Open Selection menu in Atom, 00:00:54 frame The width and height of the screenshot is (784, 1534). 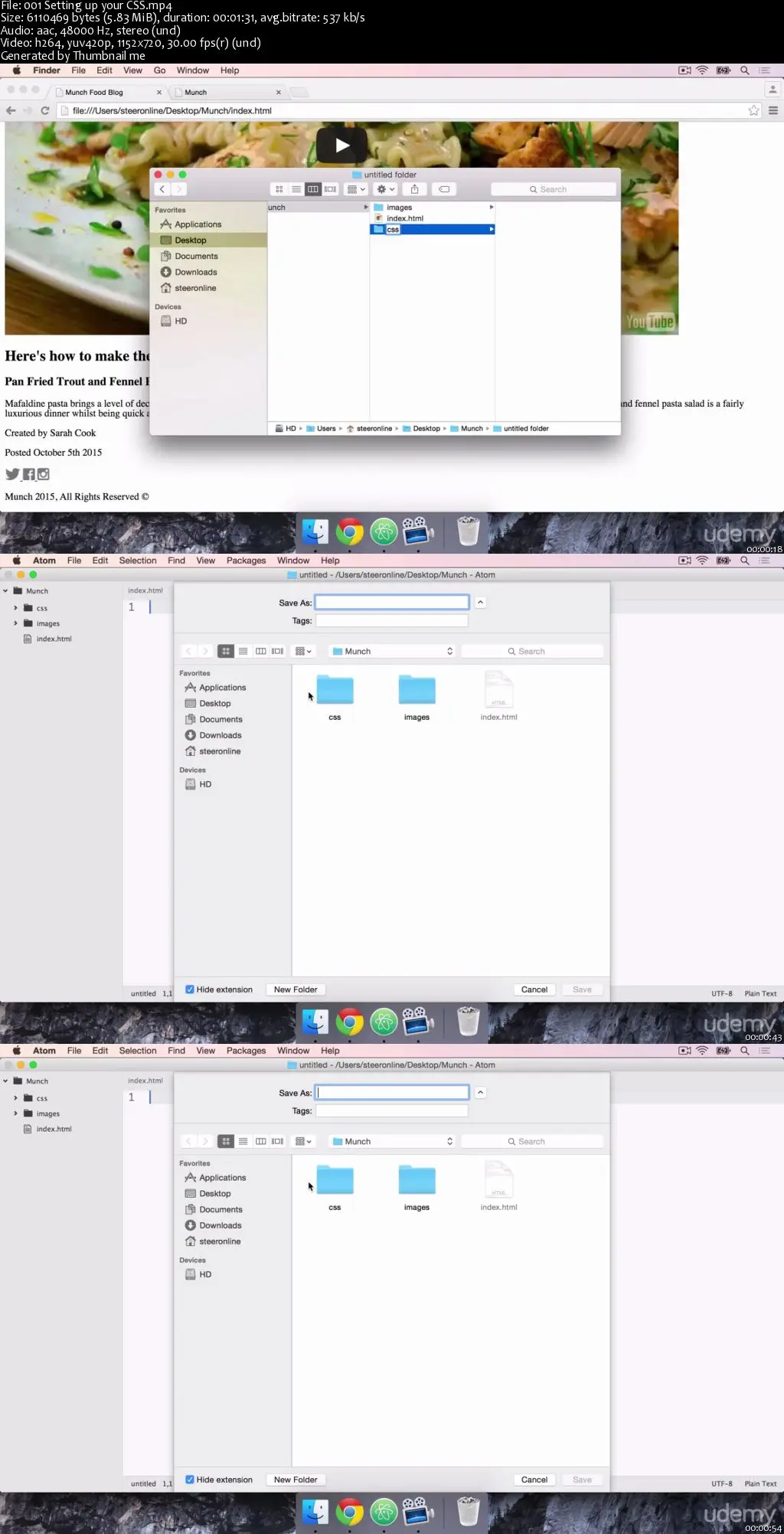(x=138, y=1051)
